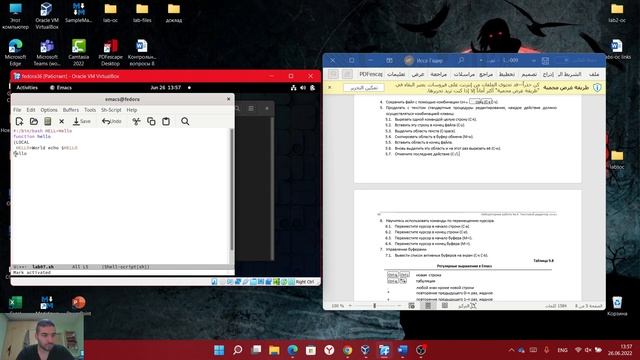Open Word File tab (ملف)
This screenshot has height=360, width=640.
click(x=594, y=74)
